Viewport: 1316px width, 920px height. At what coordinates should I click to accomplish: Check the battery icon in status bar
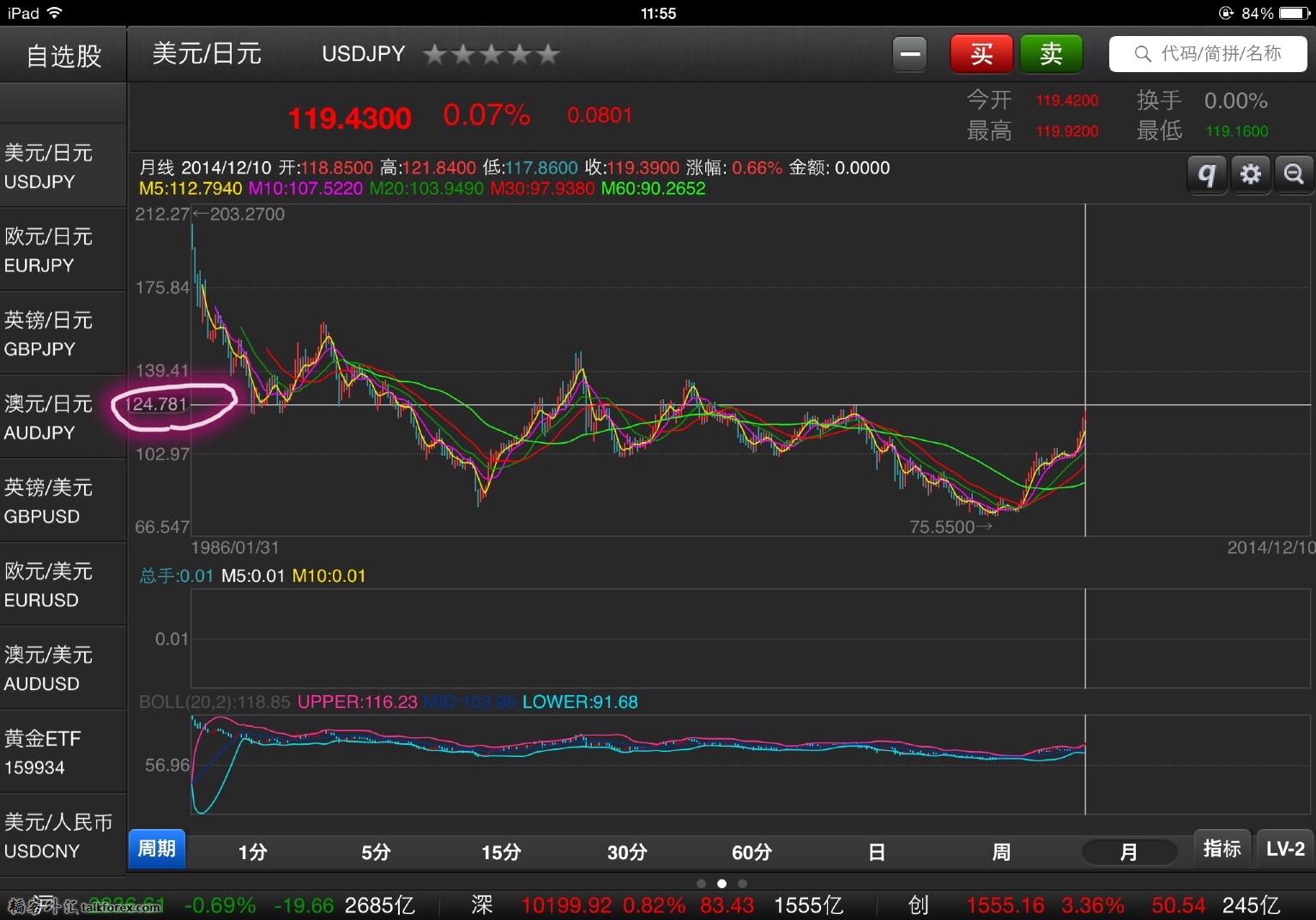[1295, 13]
